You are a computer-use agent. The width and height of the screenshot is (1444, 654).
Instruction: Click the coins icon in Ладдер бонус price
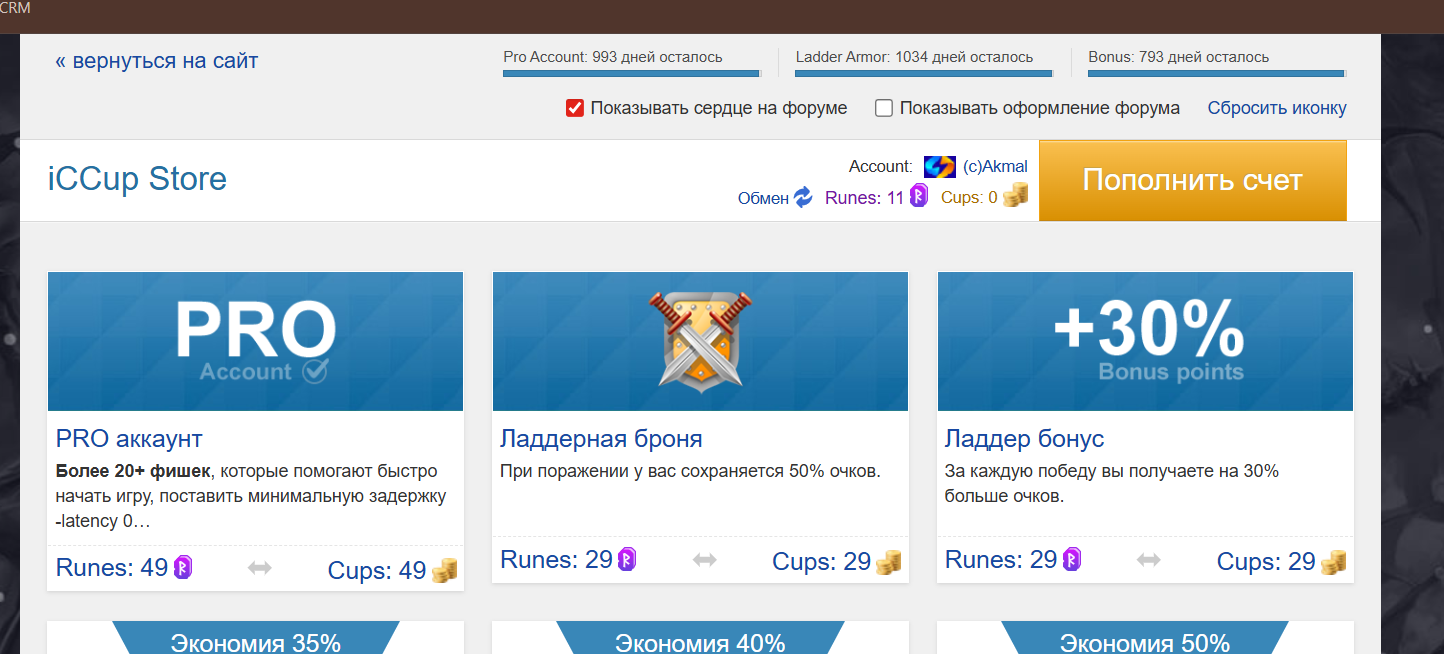(1333, 562)
